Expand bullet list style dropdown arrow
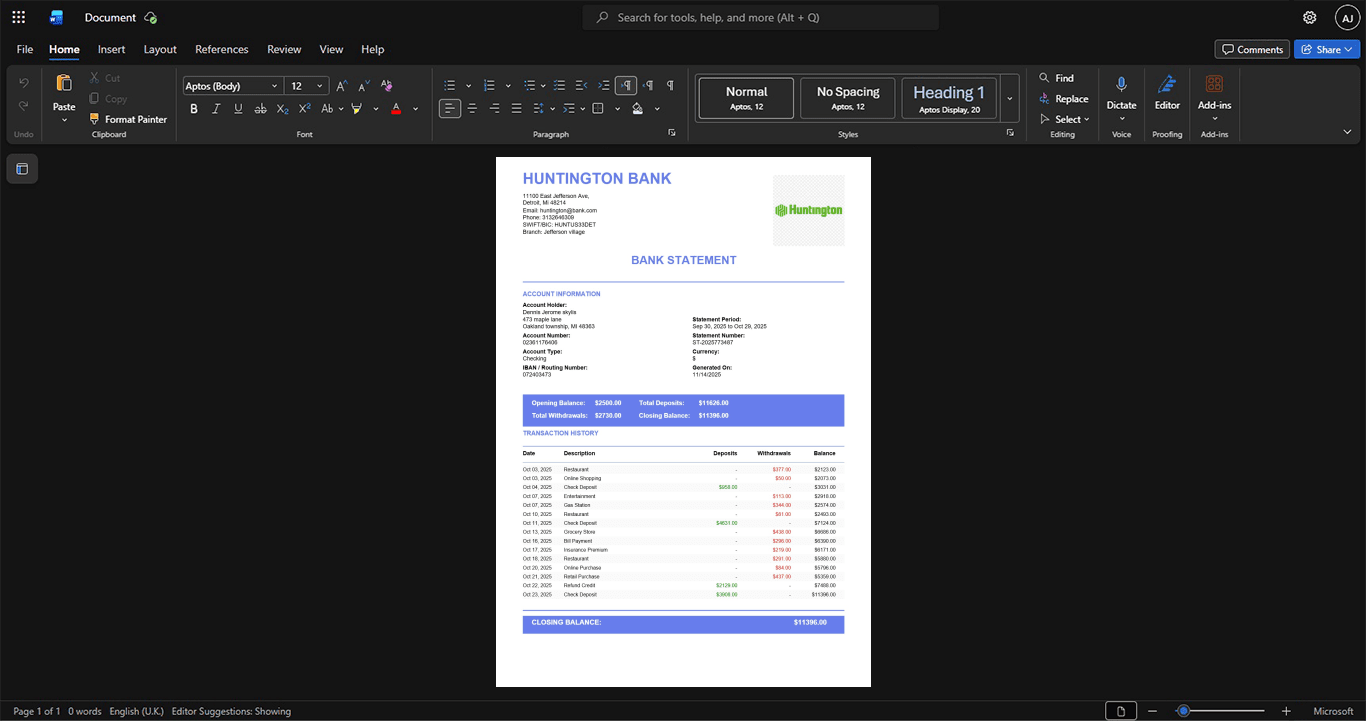The width and height of the screenshot is (1366, 721). click(468, 85)
